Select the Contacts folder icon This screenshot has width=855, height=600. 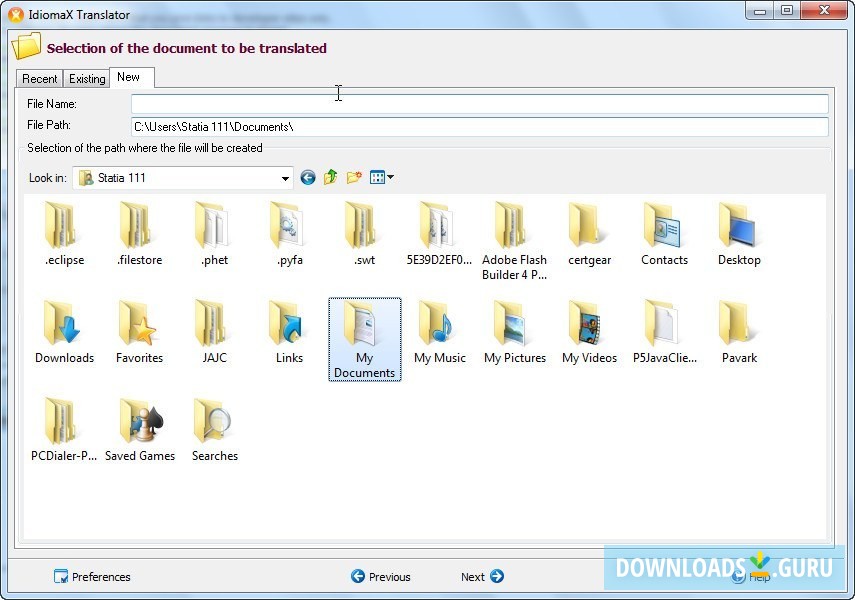click(662, 226)
